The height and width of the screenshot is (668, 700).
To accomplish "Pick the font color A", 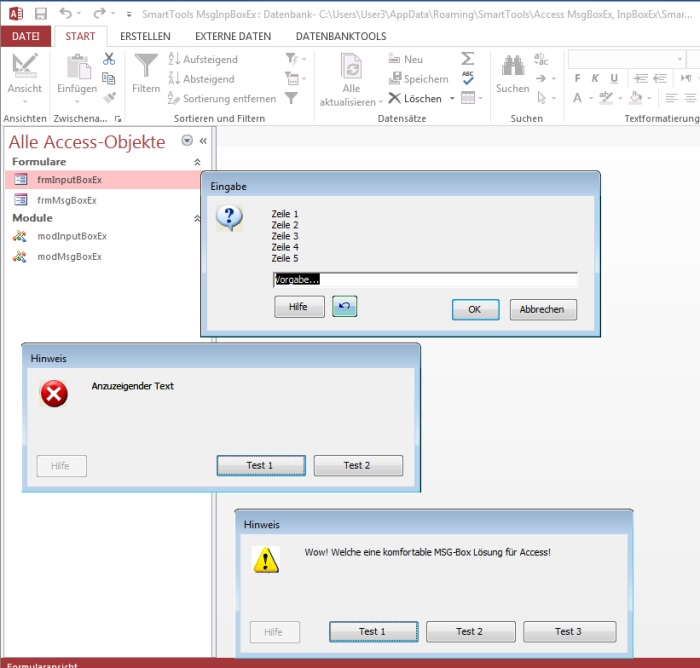I will [x=578, y=98].
